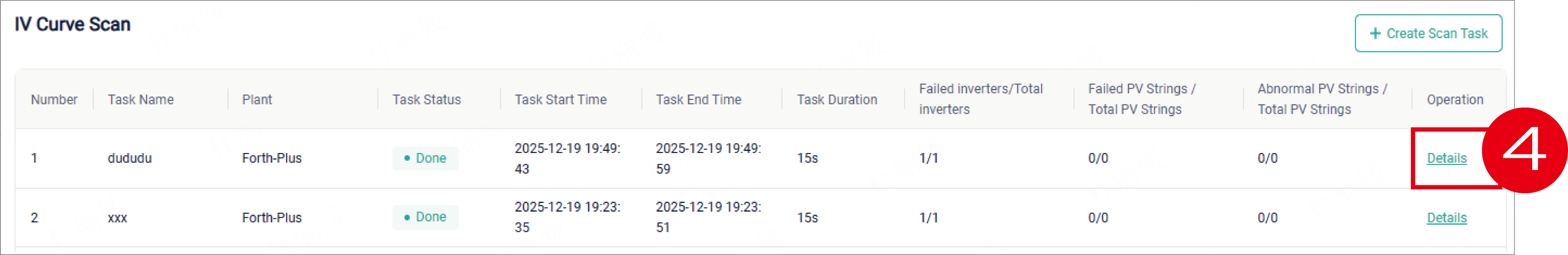
Task: Open Details for the dududu task
Action: pos(1446,159)
